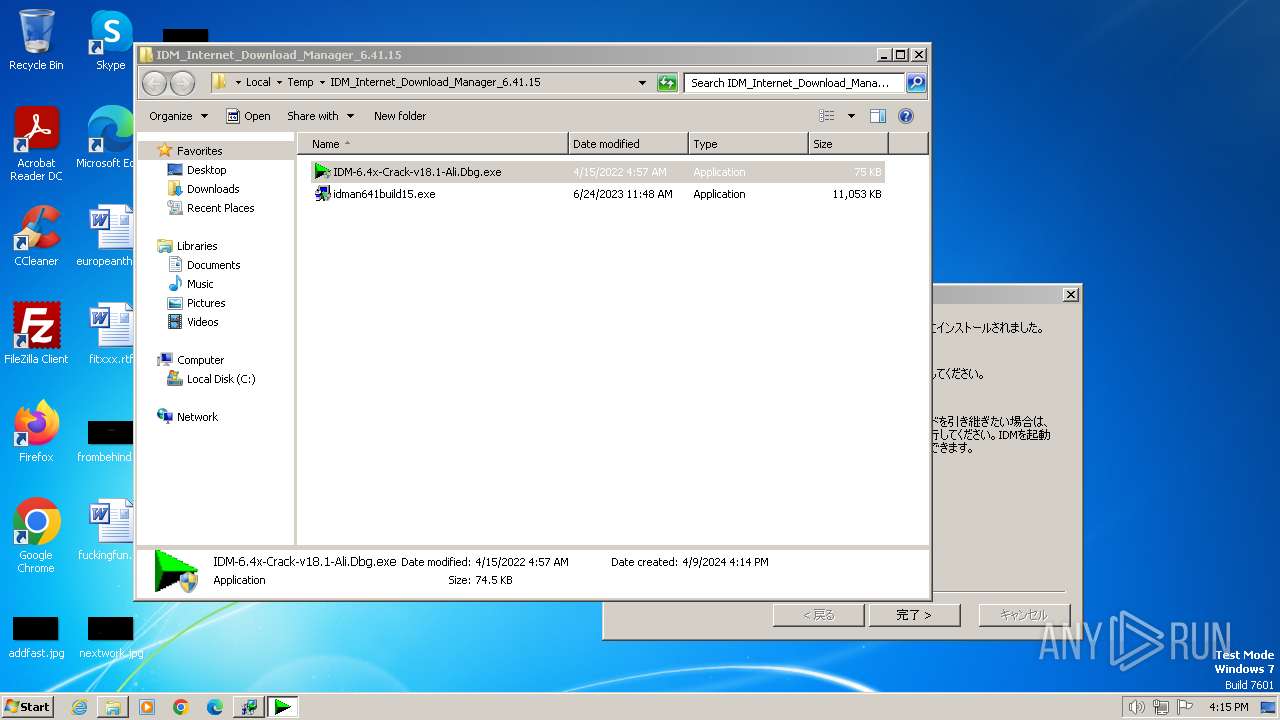This screenshot has width=1280, height=720.
Task: Select Favorites in navigation pane
Action: tap(199, 151)
